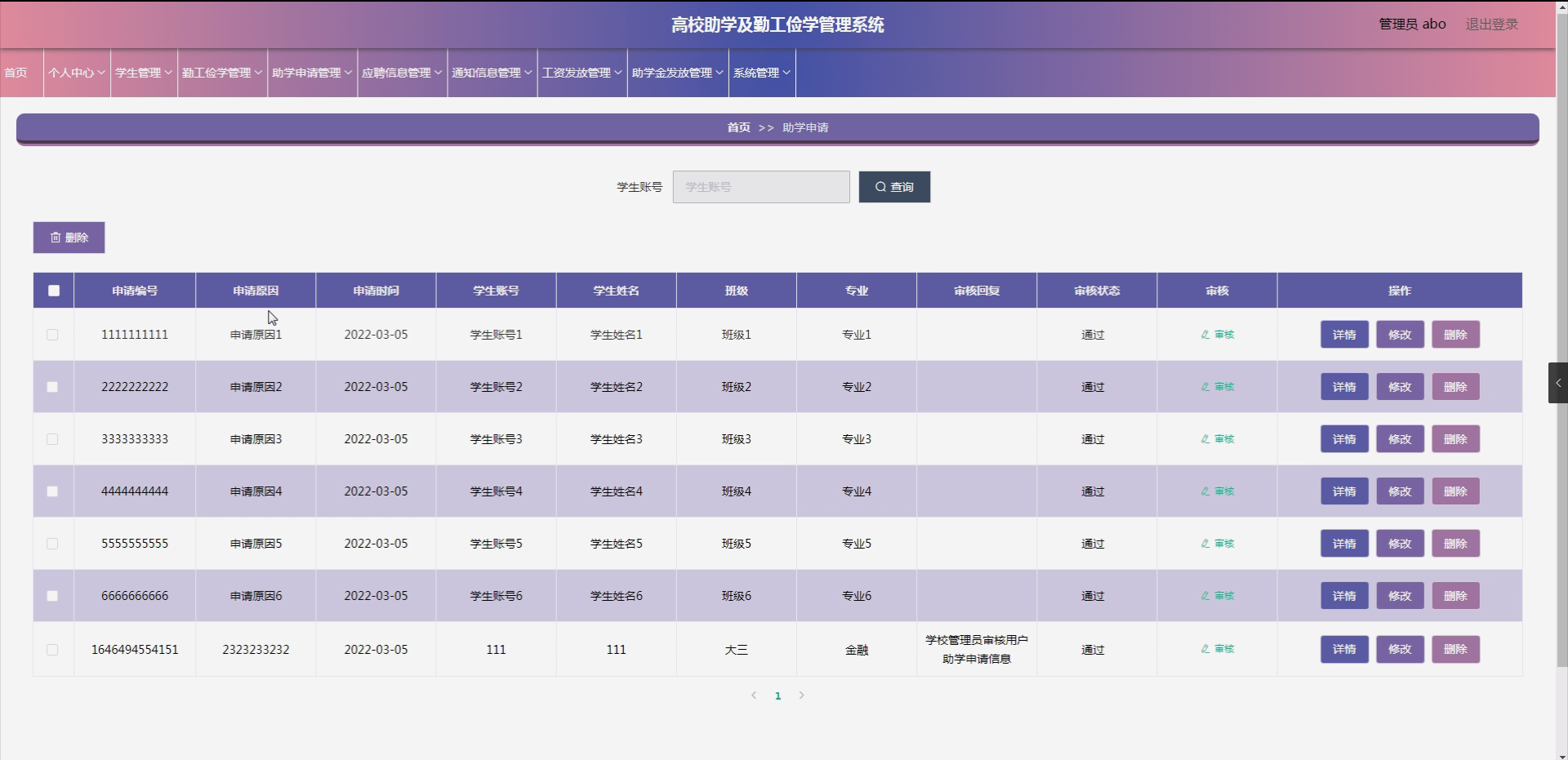The height and width of the screenshot is (760, 1568).
Task: Click 修改 for application 6666666666
Action: click(1400, 596)
